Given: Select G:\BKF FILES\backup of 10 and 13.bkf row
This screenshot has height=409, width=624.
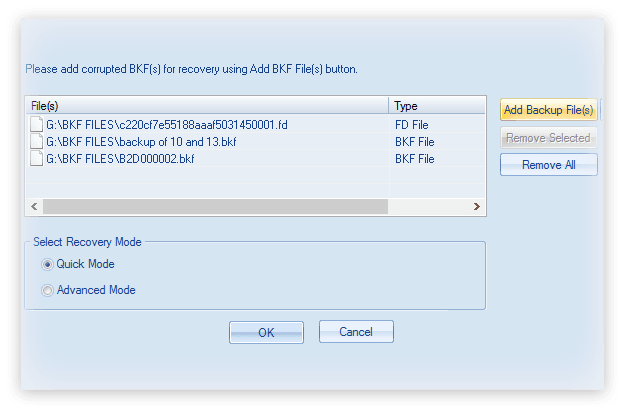Looking at the screenshot, I should 255,142.
